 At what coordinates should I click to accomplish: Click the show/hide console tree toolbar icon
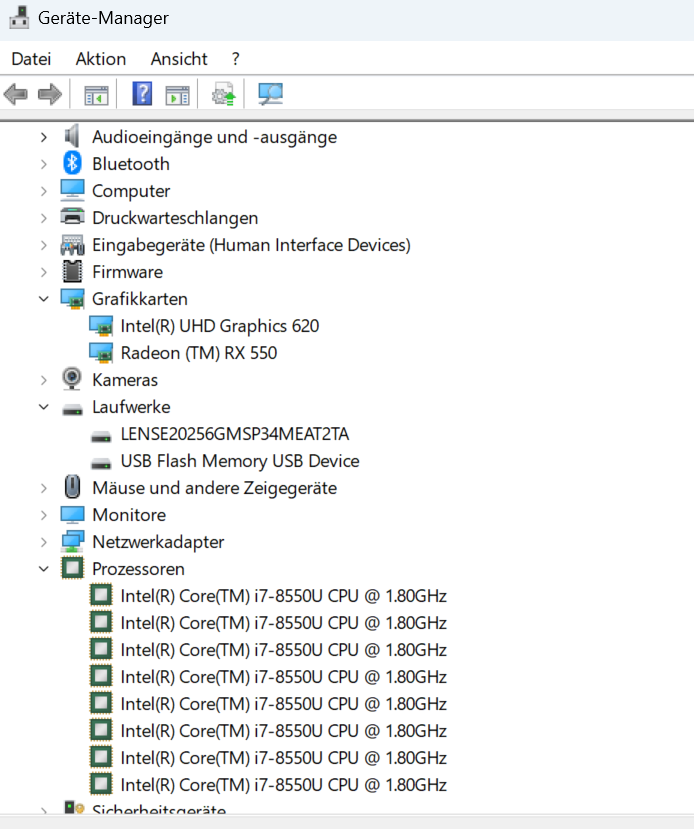coord(96,95)
